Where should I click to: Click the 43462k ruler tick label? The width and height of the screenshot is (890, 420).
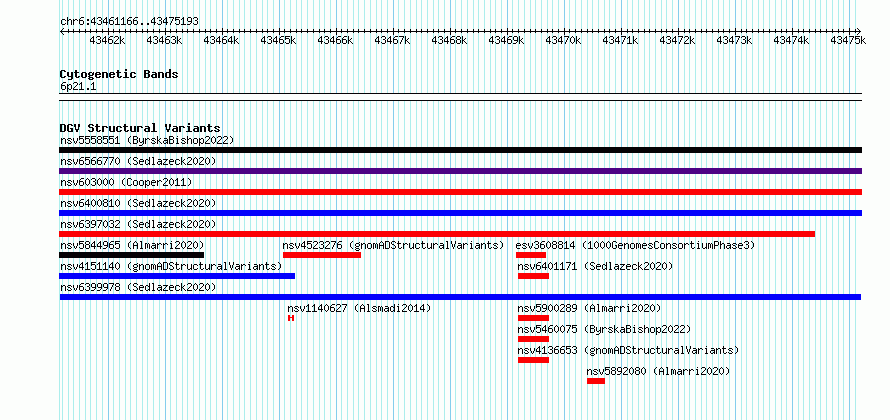[107, 40]
